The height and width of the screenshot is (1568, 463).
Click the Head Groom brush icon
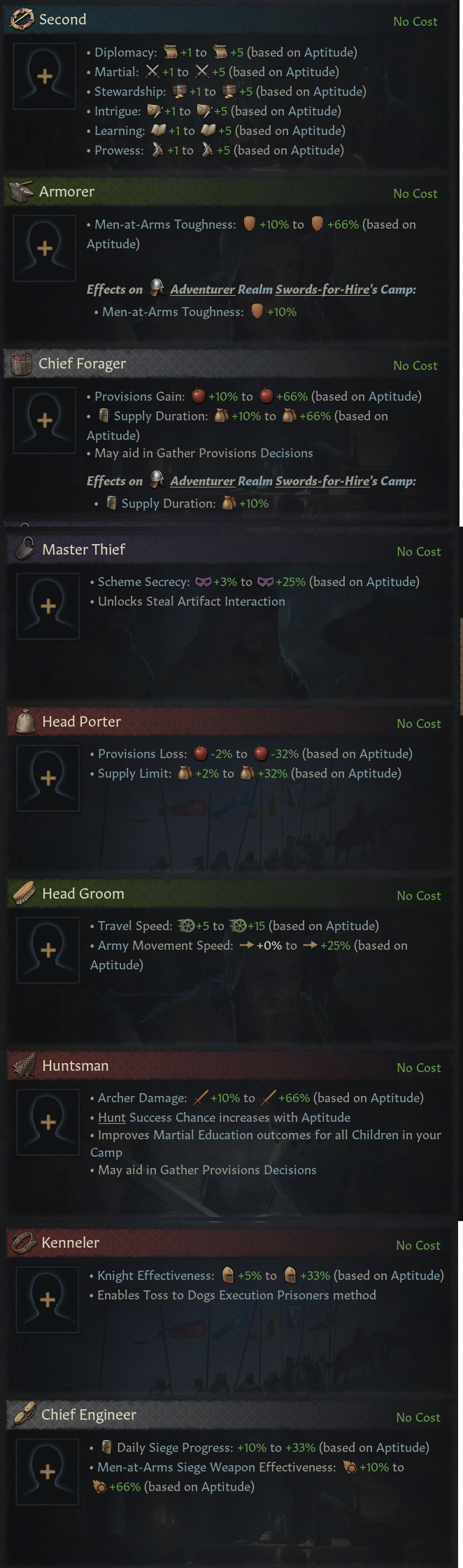click(x=25, y=893)
